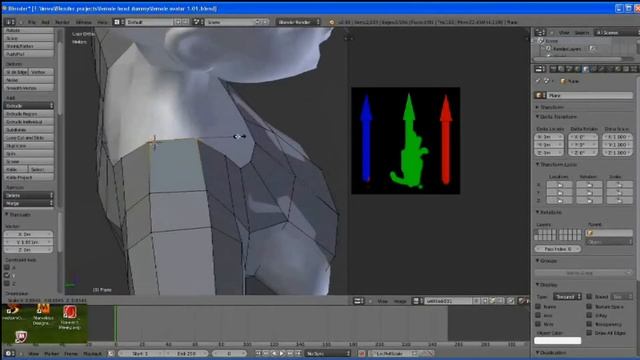Open the Marker menu in timeline

pyautogui.click(x=51, y=353)
